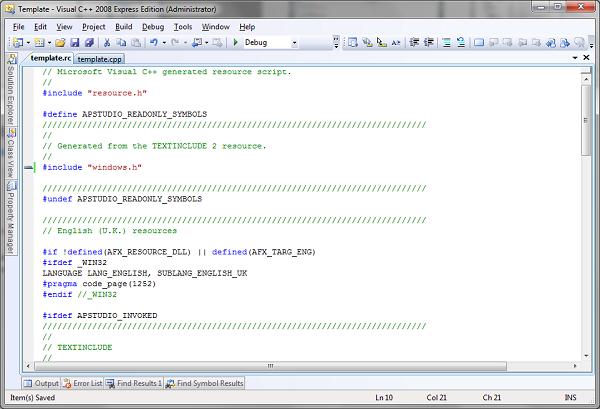Viewport: 600px width, 409px height.
Task: Click previous bookmark in folder icon
Action: click(x=522, y=42)
